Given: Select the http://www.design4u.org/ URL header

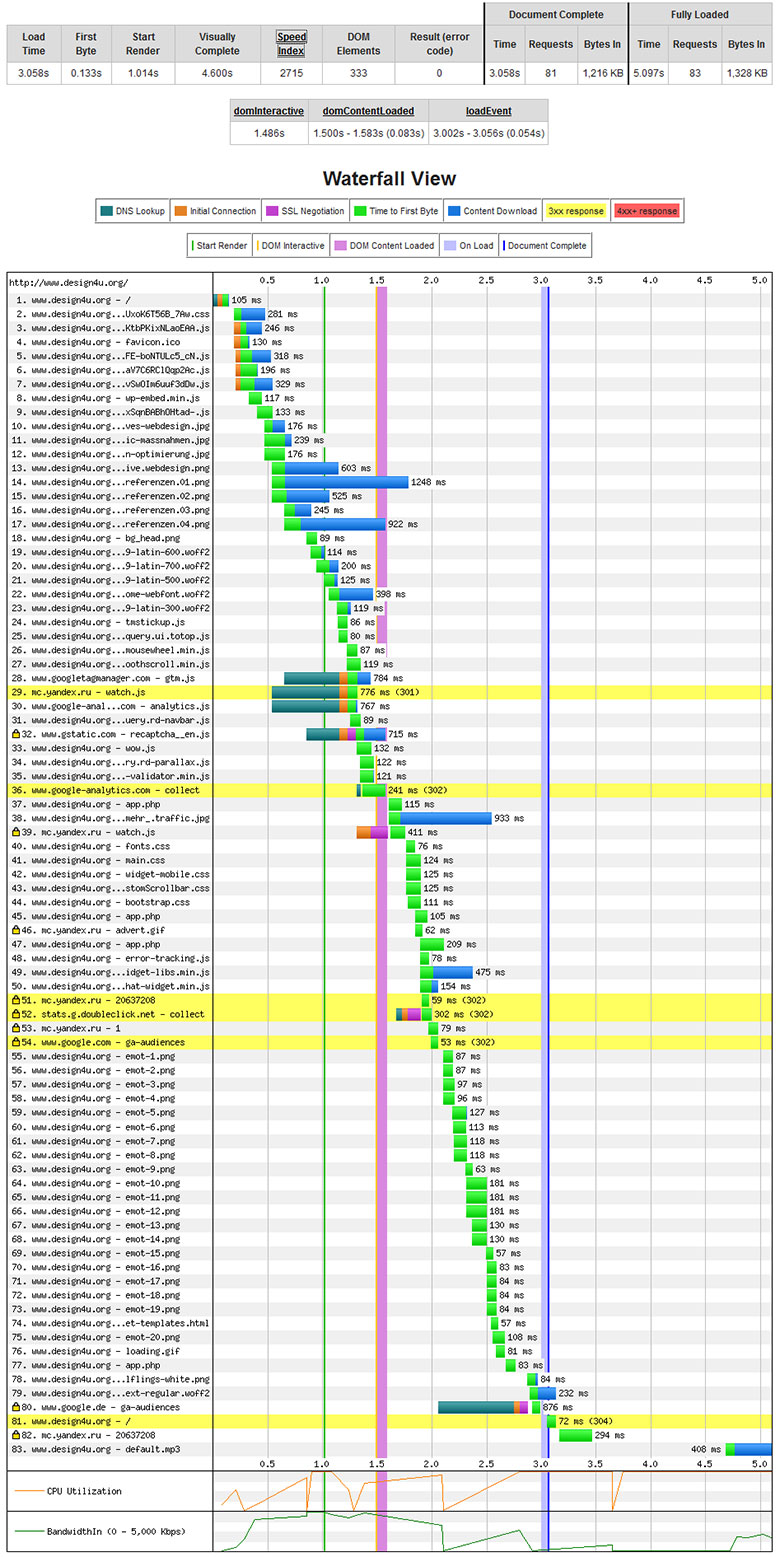Looking at the screenshot, I should [x=68, y=283].
